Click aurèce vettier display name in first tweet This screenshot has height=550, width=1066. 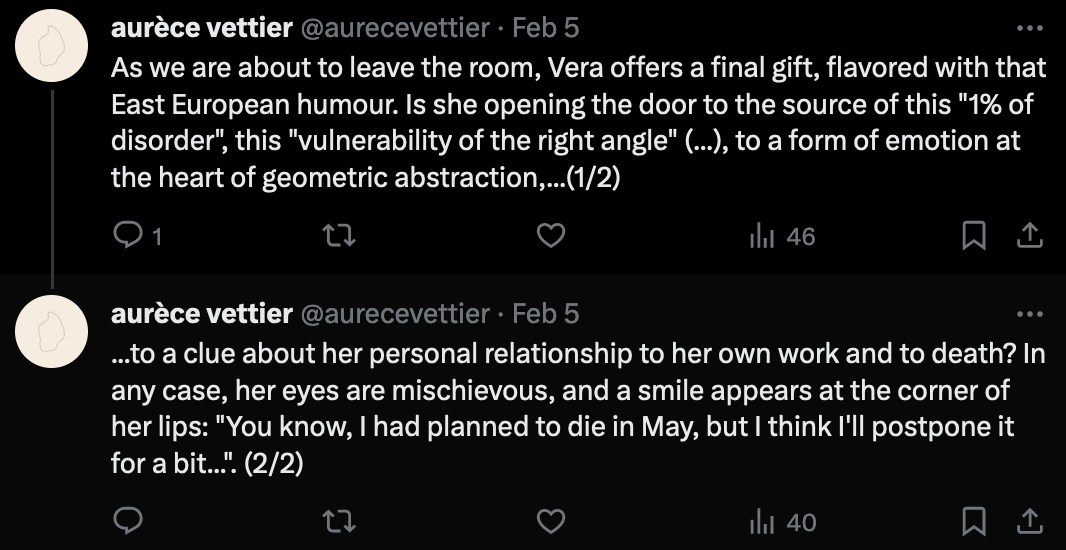point(201,28)
